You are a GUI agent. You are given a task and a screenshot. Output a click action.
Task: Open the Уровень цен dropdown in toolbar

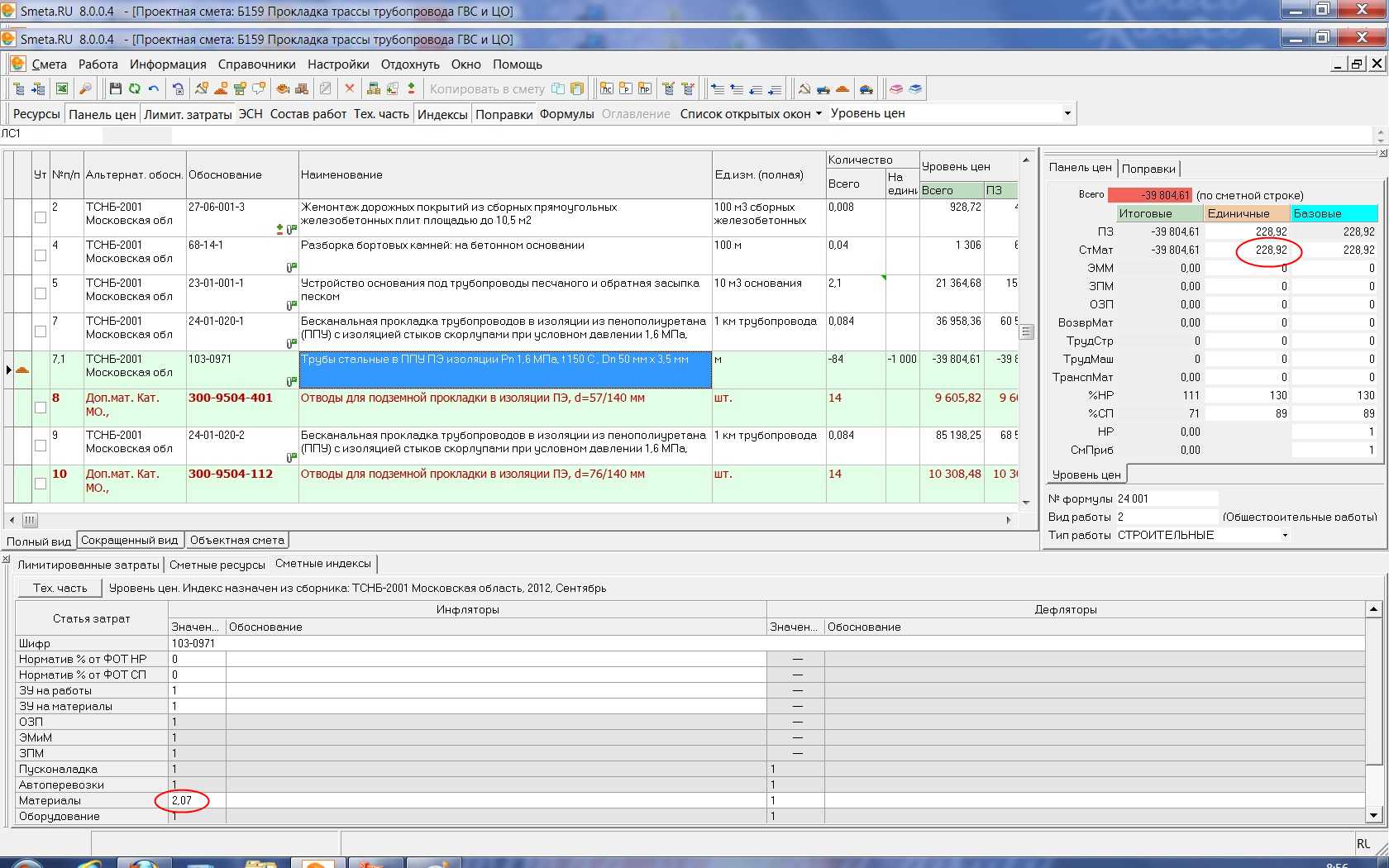click(1067, 113)
